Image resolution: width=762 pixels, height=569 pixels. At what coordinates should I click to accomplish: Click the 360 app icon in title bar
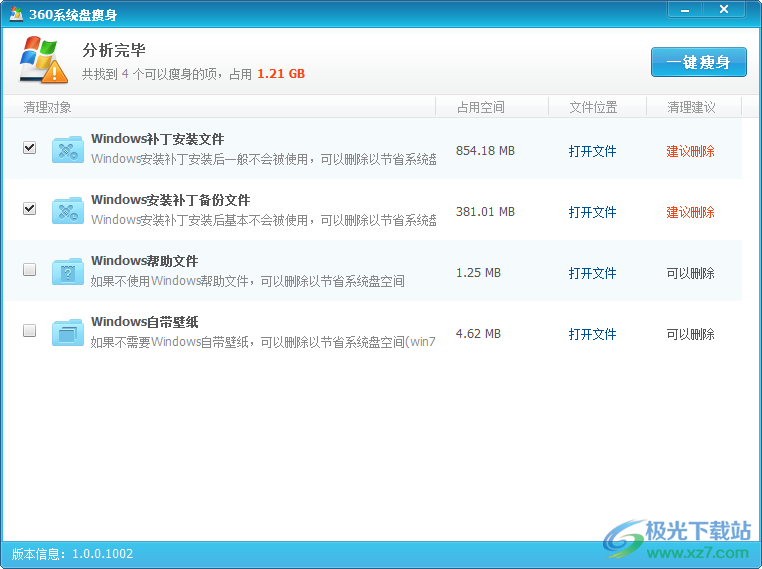[x=16, y=13]
